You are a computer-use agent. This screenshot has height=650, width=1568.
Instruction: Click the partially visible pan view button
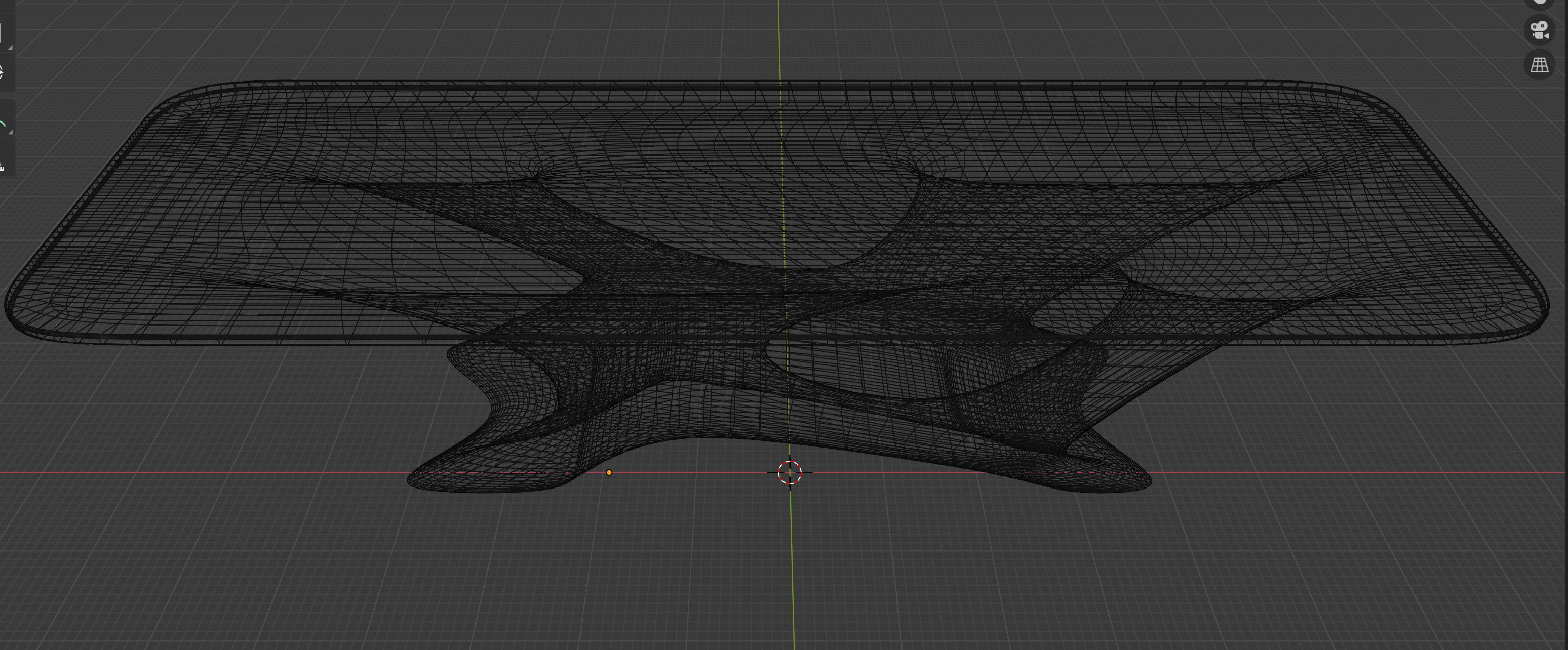(1540, 3)
